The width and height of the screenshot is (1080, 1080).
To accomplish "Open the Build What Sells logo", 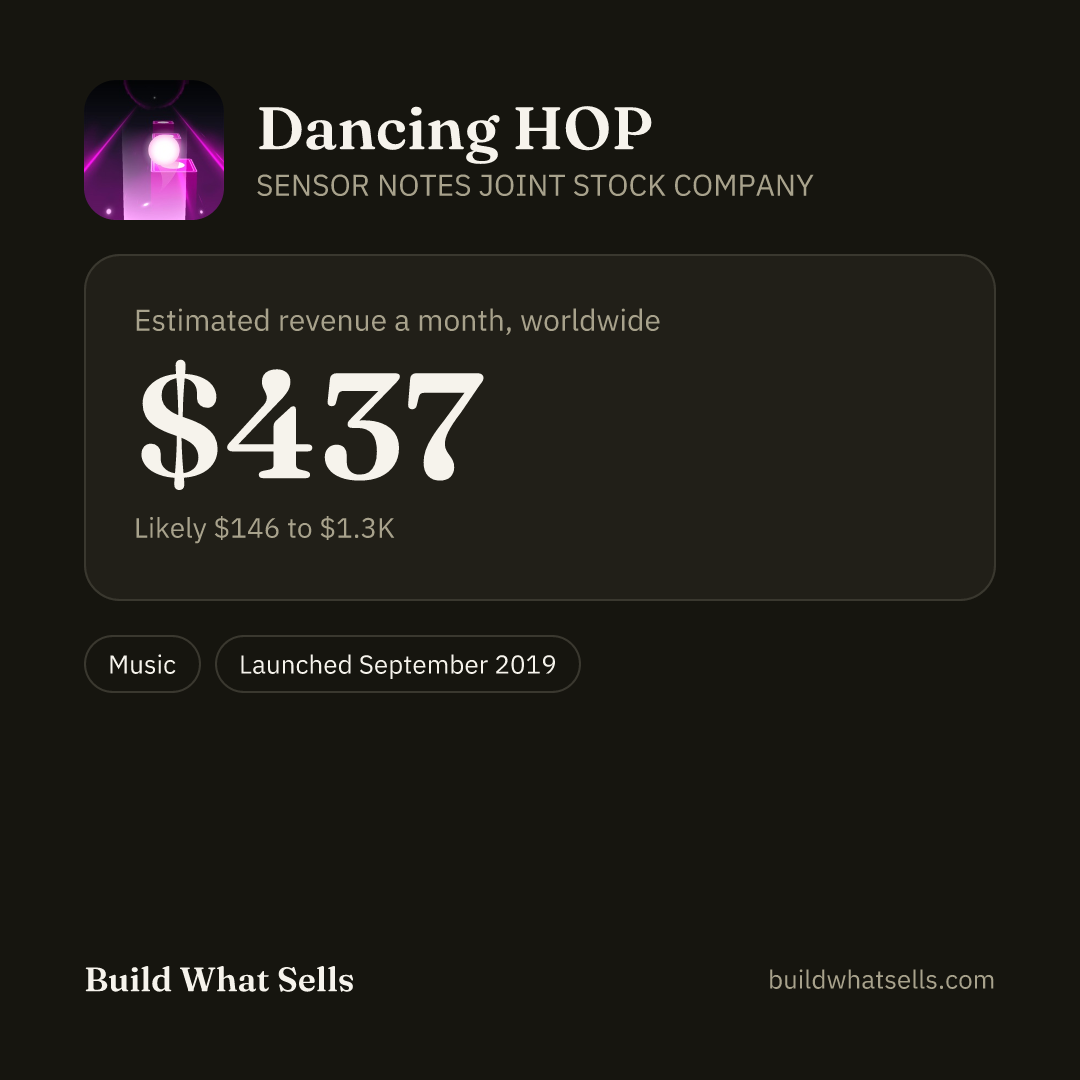I will [219, 979].
